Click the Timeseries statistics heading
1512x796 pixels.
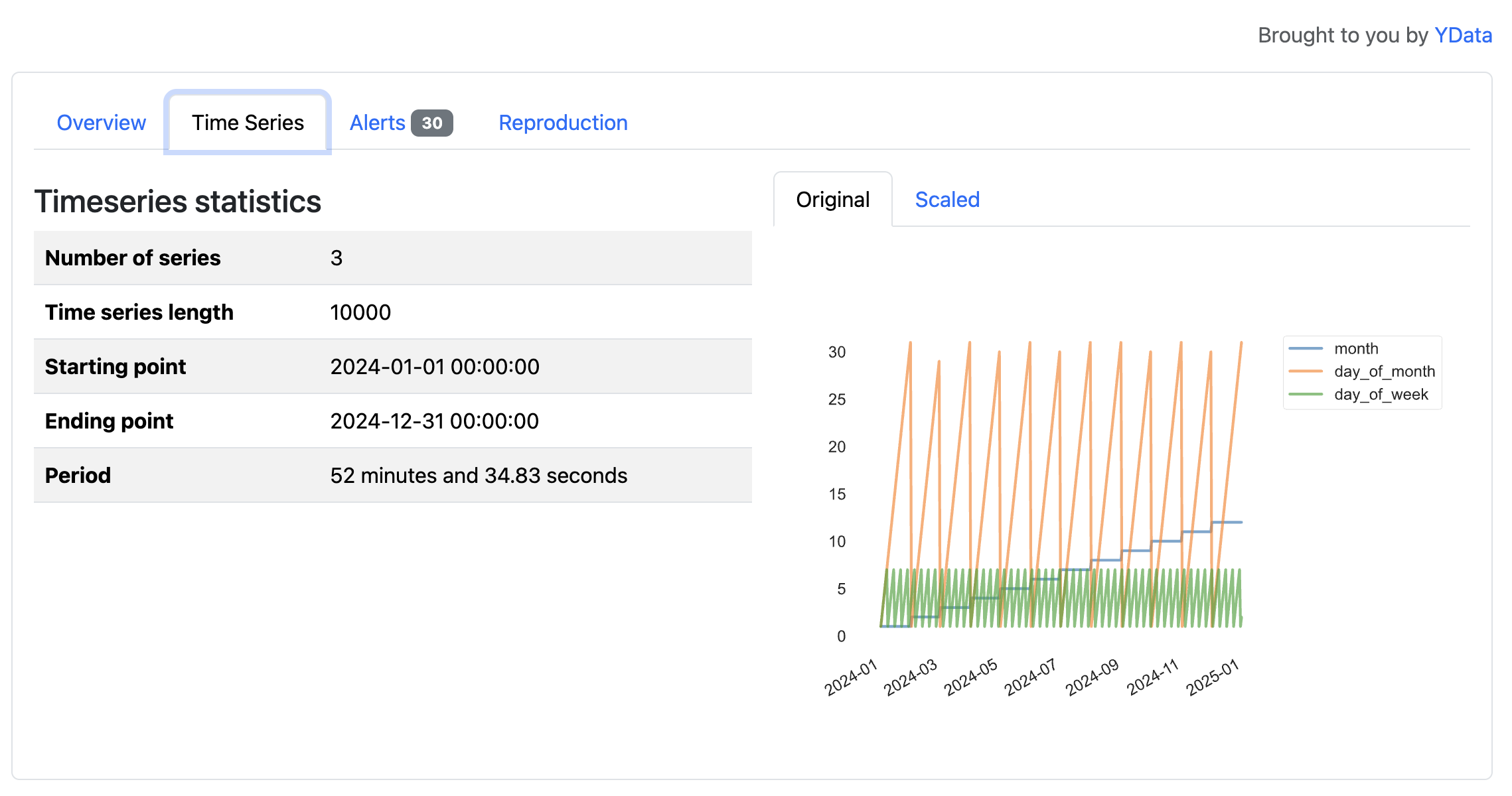178,202
